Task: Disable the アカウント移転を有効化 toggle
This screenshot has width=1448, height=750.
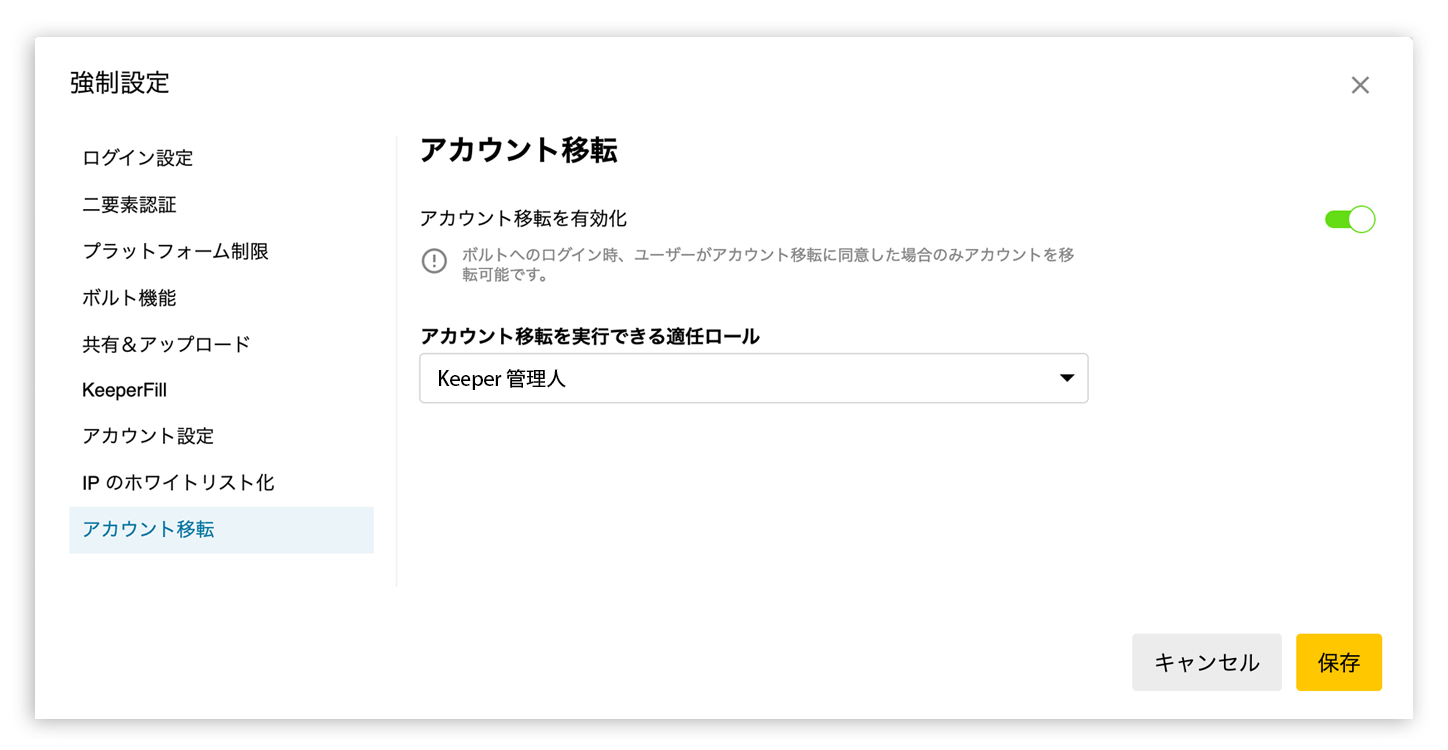Action: tap(1350, 219)
